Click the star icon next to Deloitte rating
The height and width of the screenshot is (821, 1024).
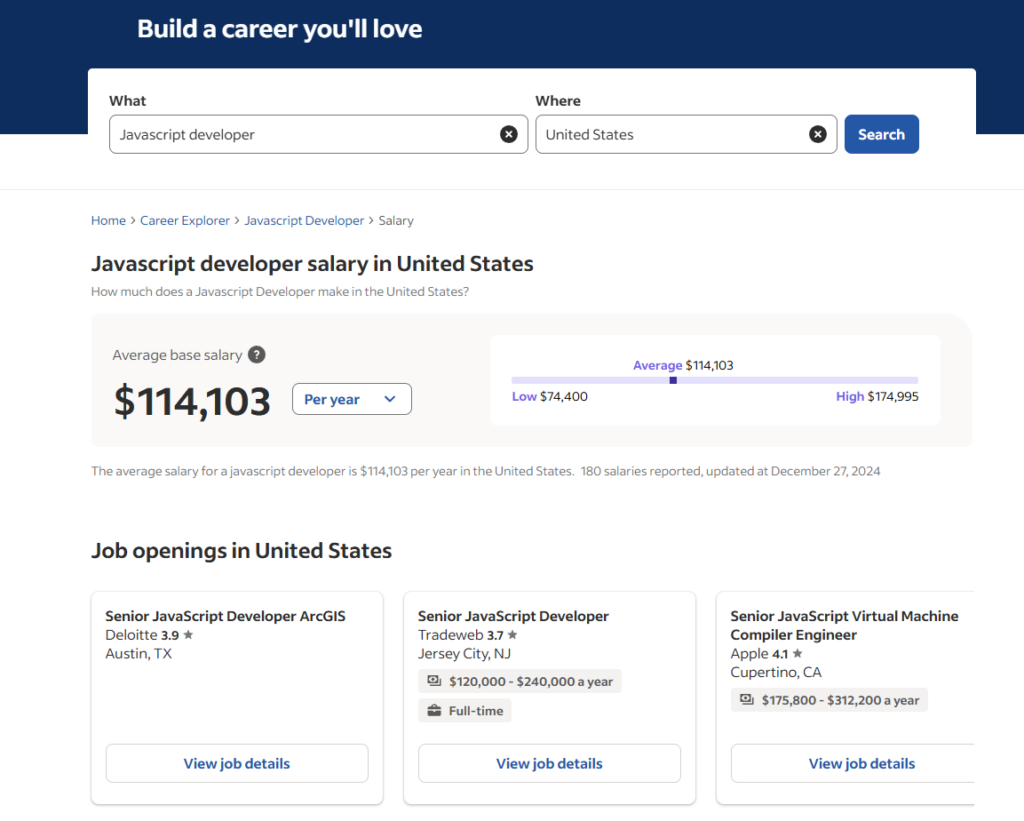click(x=188, y=634)
